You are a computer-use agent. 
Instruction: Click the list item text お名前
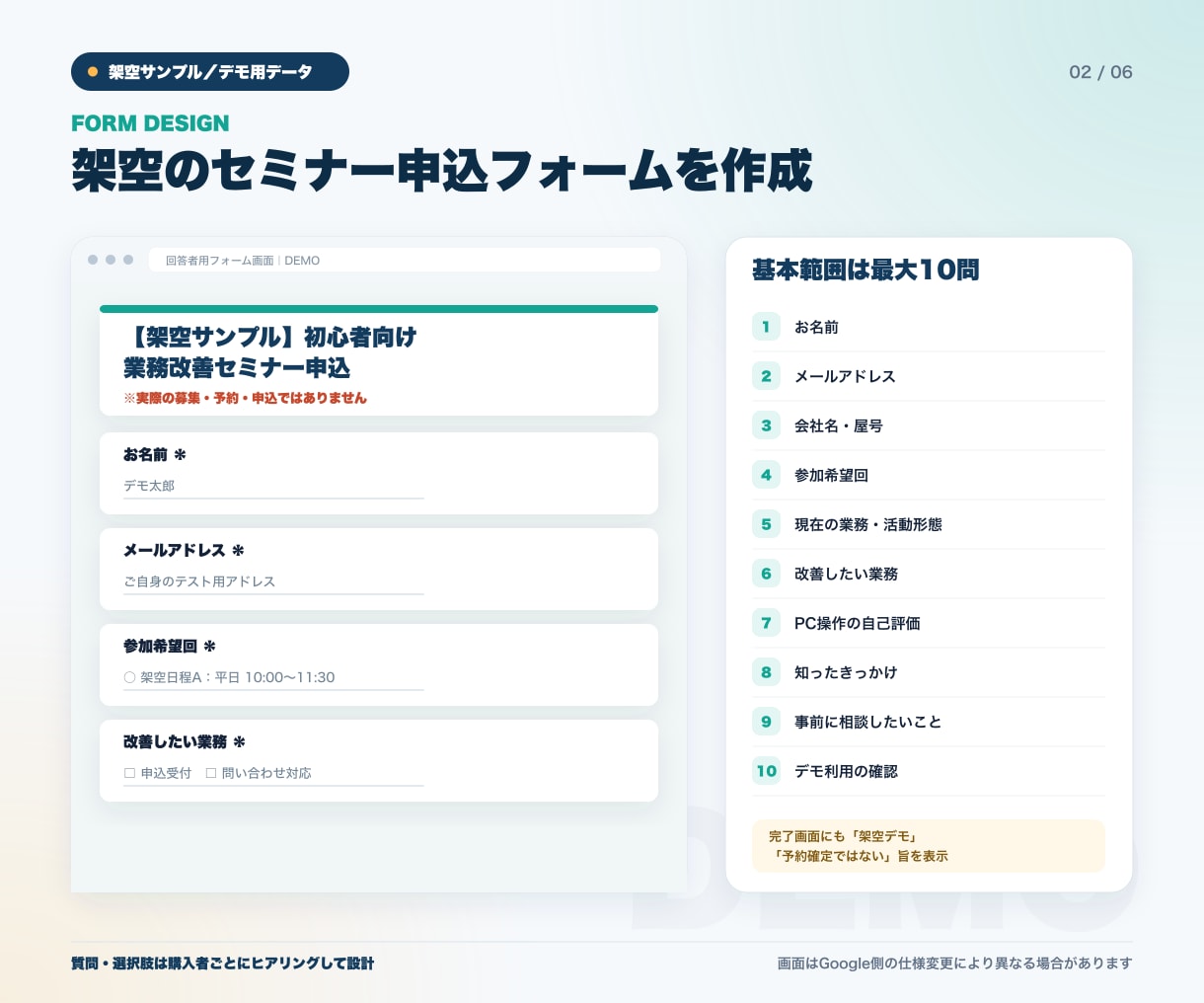coord(816,327)
